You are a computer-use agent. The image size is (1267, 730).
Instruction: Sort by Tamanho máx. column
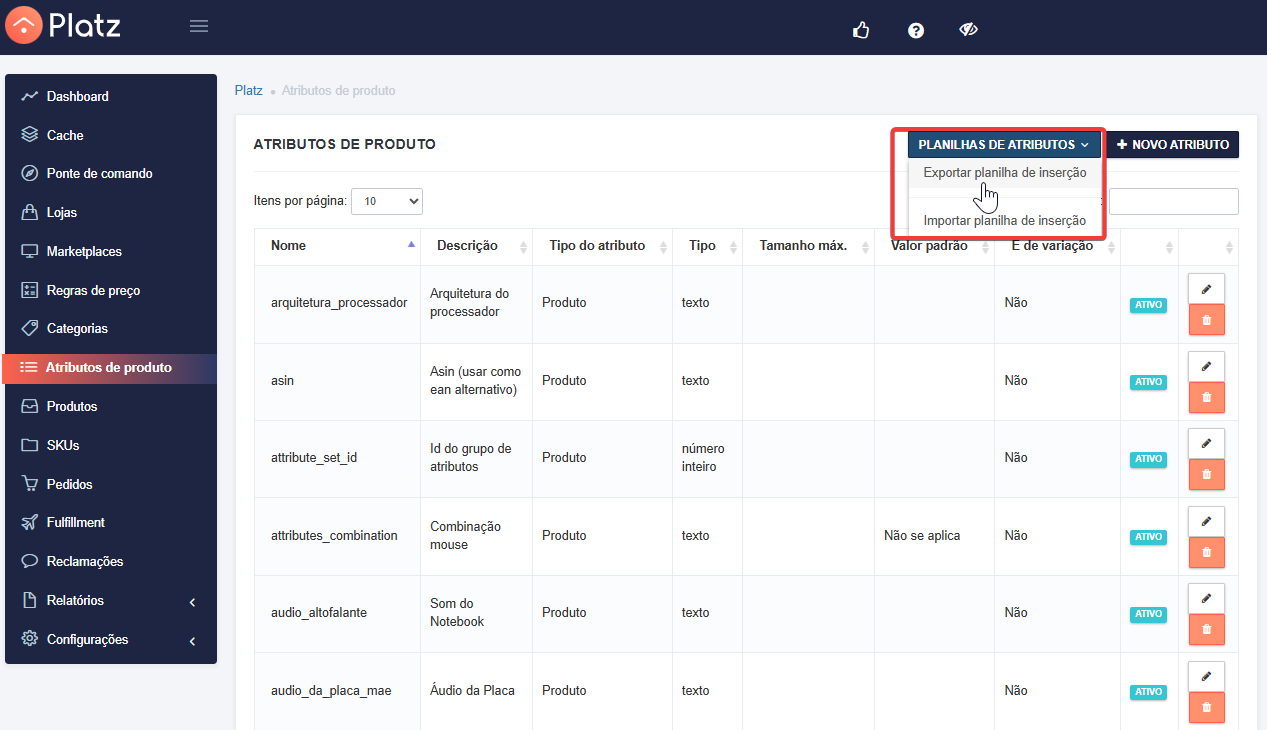click(809, 246)
